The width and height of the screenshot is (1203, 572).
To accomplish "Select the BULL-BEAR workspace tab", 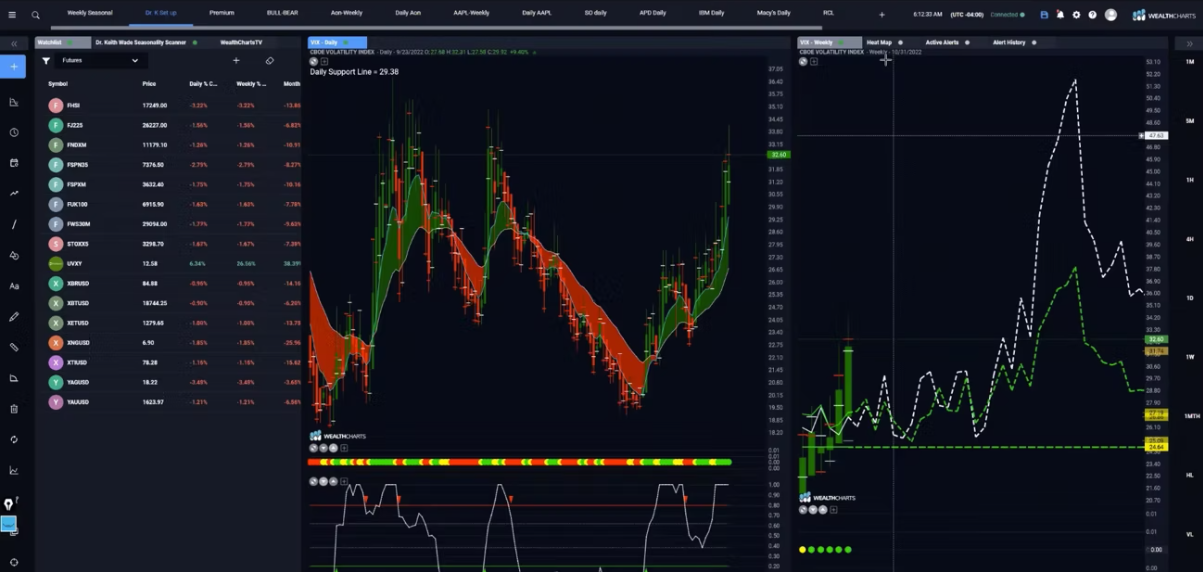I will [282, 13].
